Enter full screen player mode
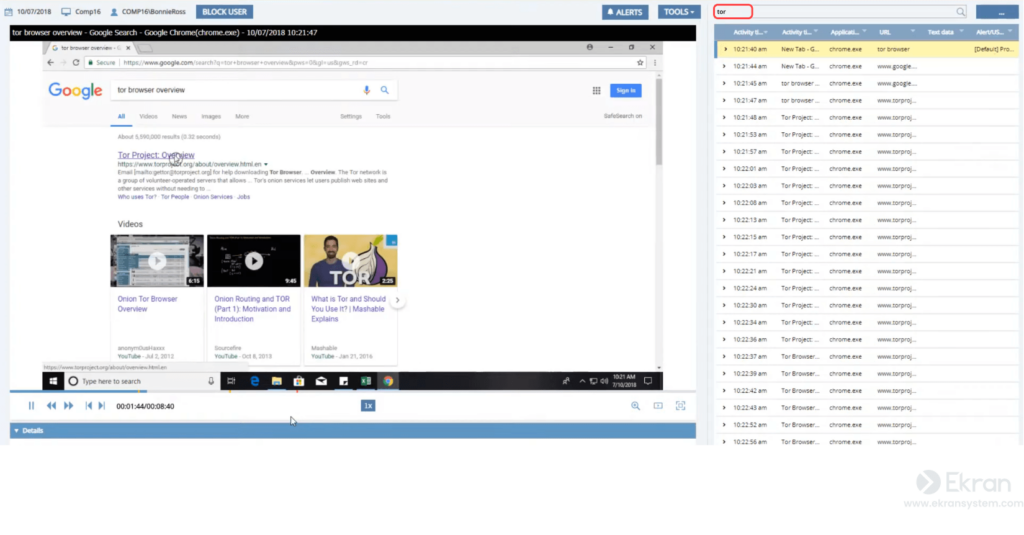Image resolution: width=1024 pixels, height=535 pixels. click(x=680, y=406)
